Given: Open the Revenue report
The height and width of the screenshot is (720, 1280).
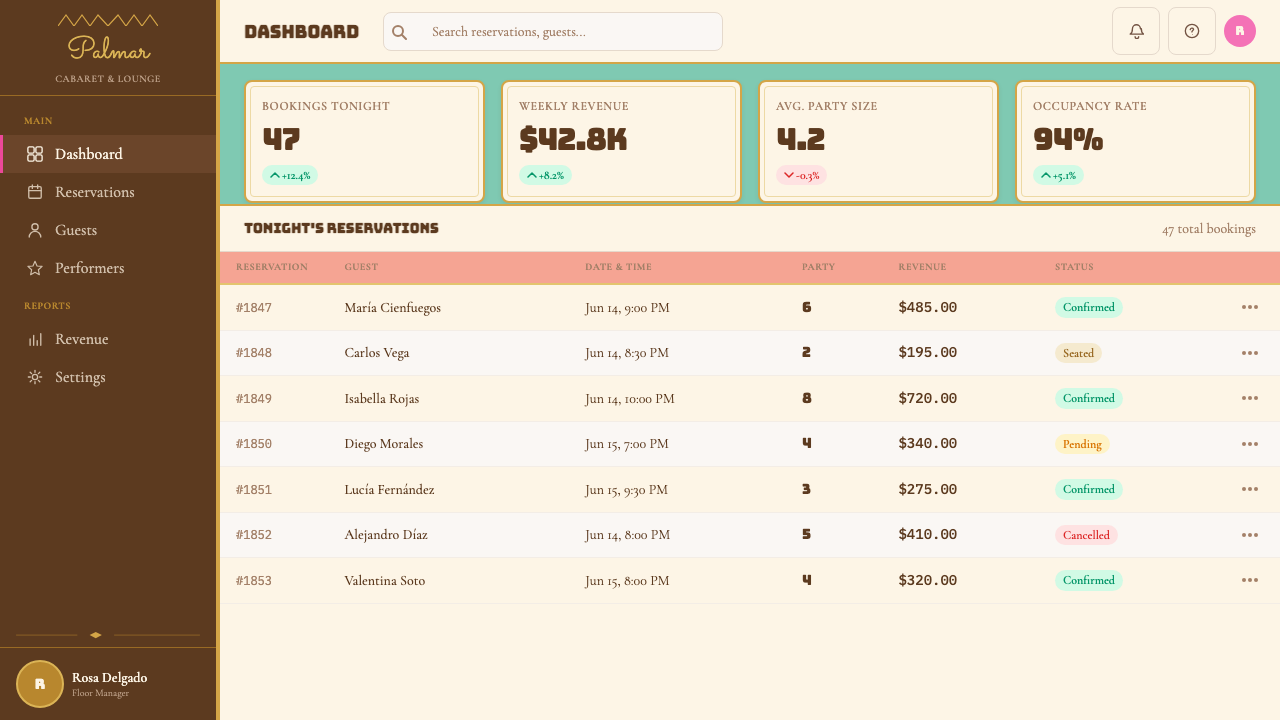Looking at the screenshot, I should [x=108, y=339].
